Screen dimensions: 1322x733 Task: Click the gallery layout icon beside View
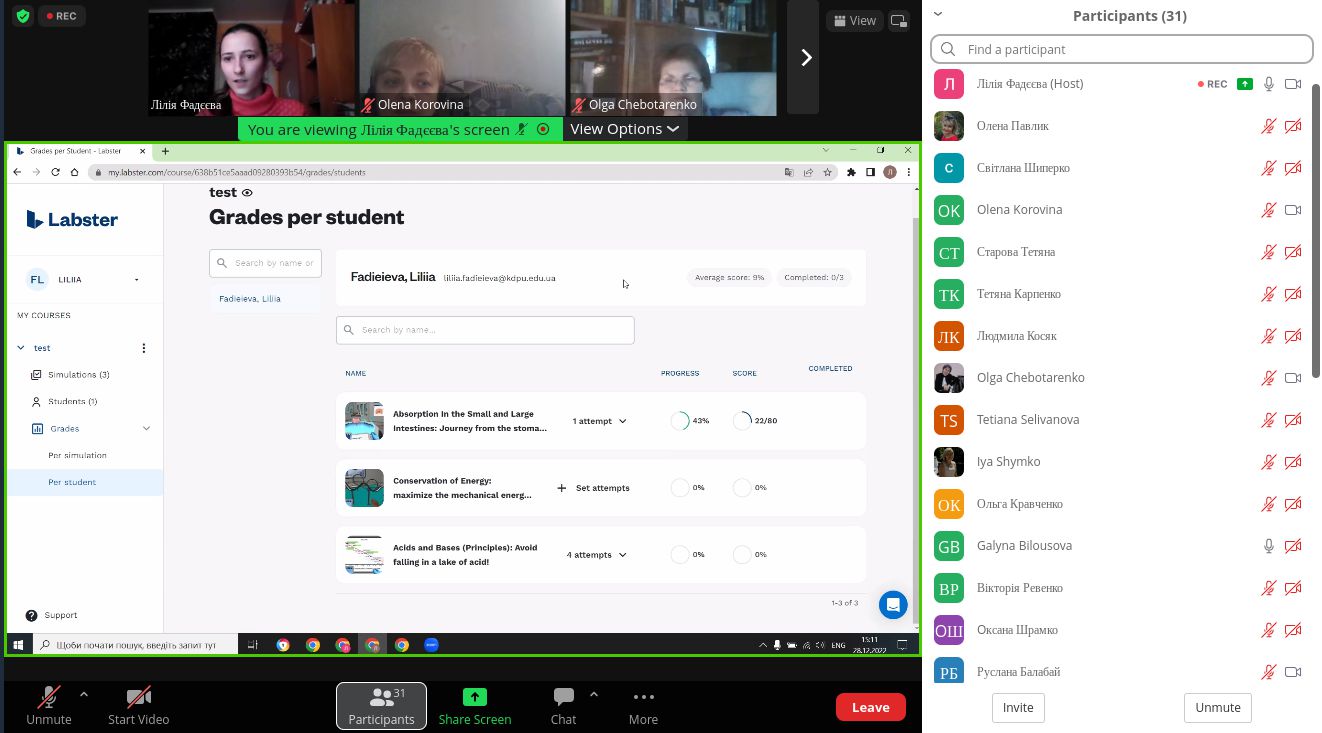[899, 20]
